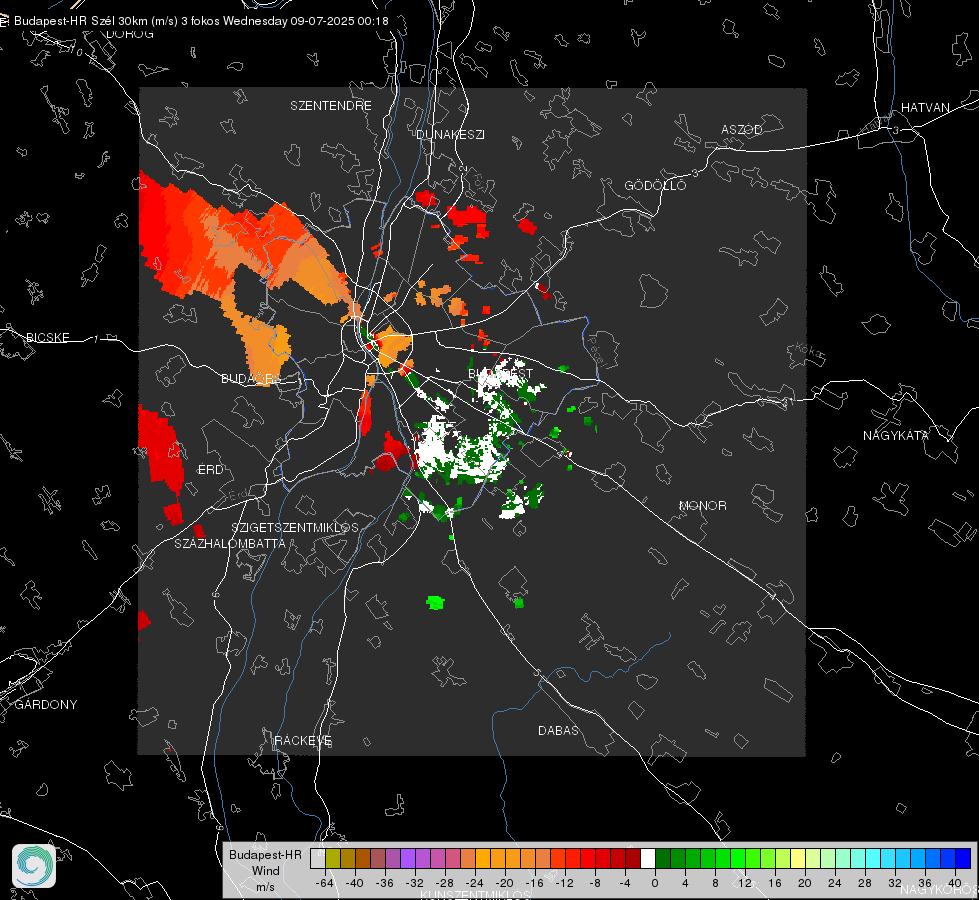Click the BICSKE map label
This screenshot has height=900, width=979.
(x=47, y=337)
